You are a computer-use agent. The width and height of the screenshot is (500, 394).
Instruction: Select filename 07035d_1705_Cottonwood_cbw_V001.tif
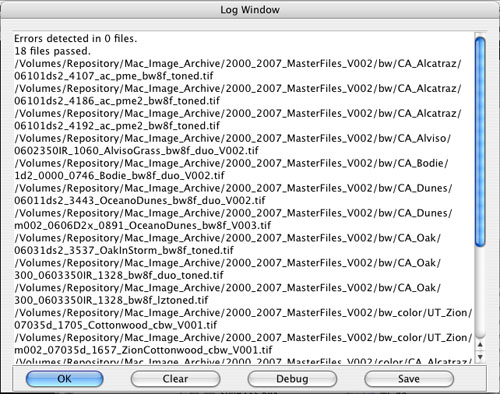(x=116, y=325)
